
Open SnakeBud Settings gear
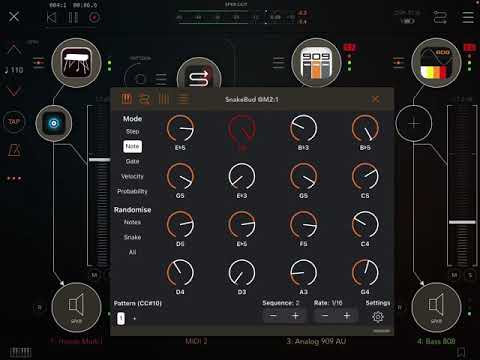coord(378,316)
